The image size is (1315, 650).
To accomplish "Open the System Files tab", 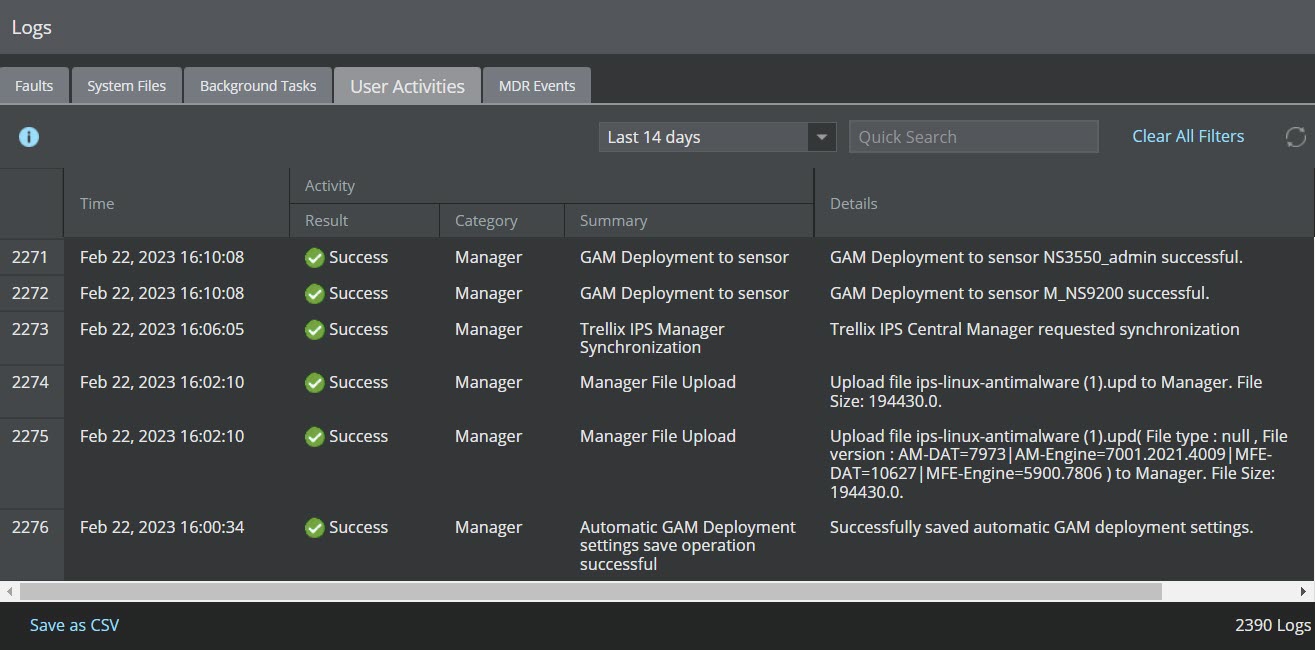I will click(x=126, y=86).
